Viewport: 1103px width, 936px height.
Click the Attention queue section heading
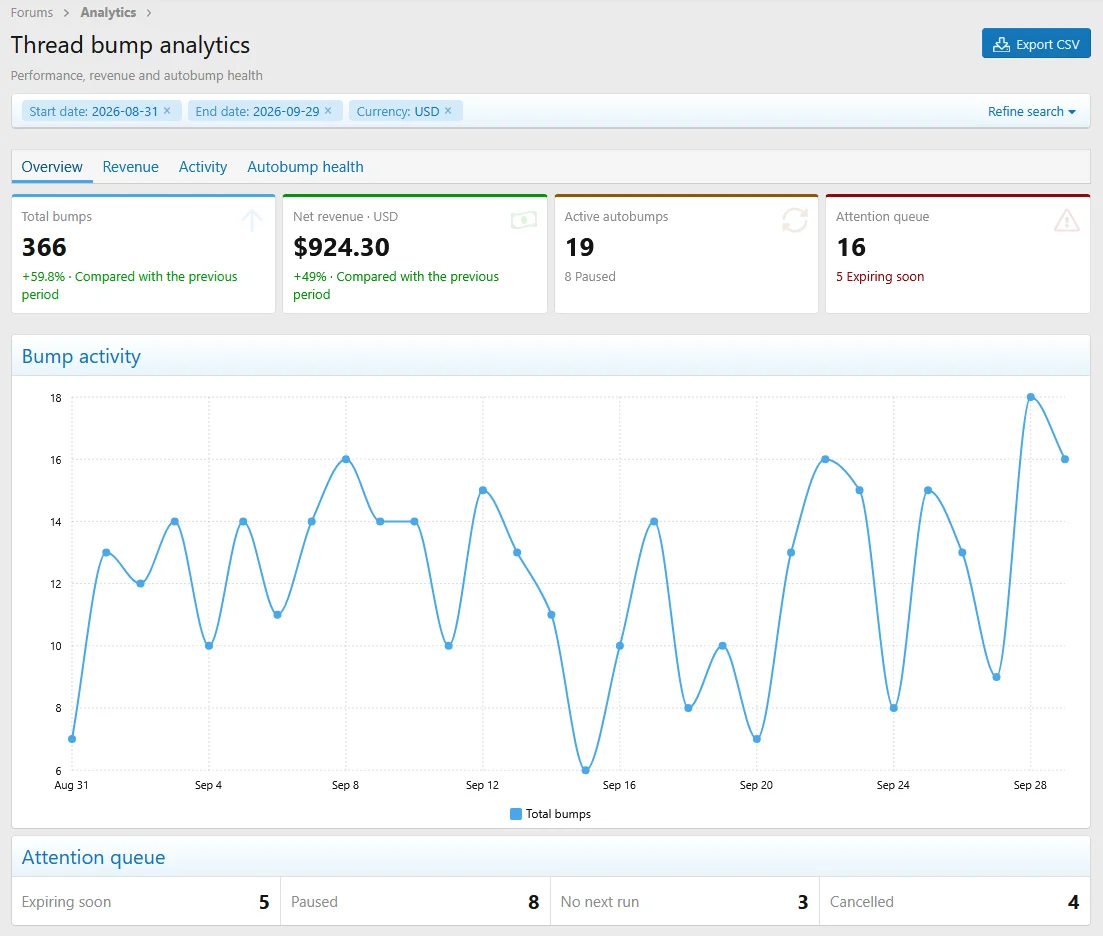coord(94,857)
